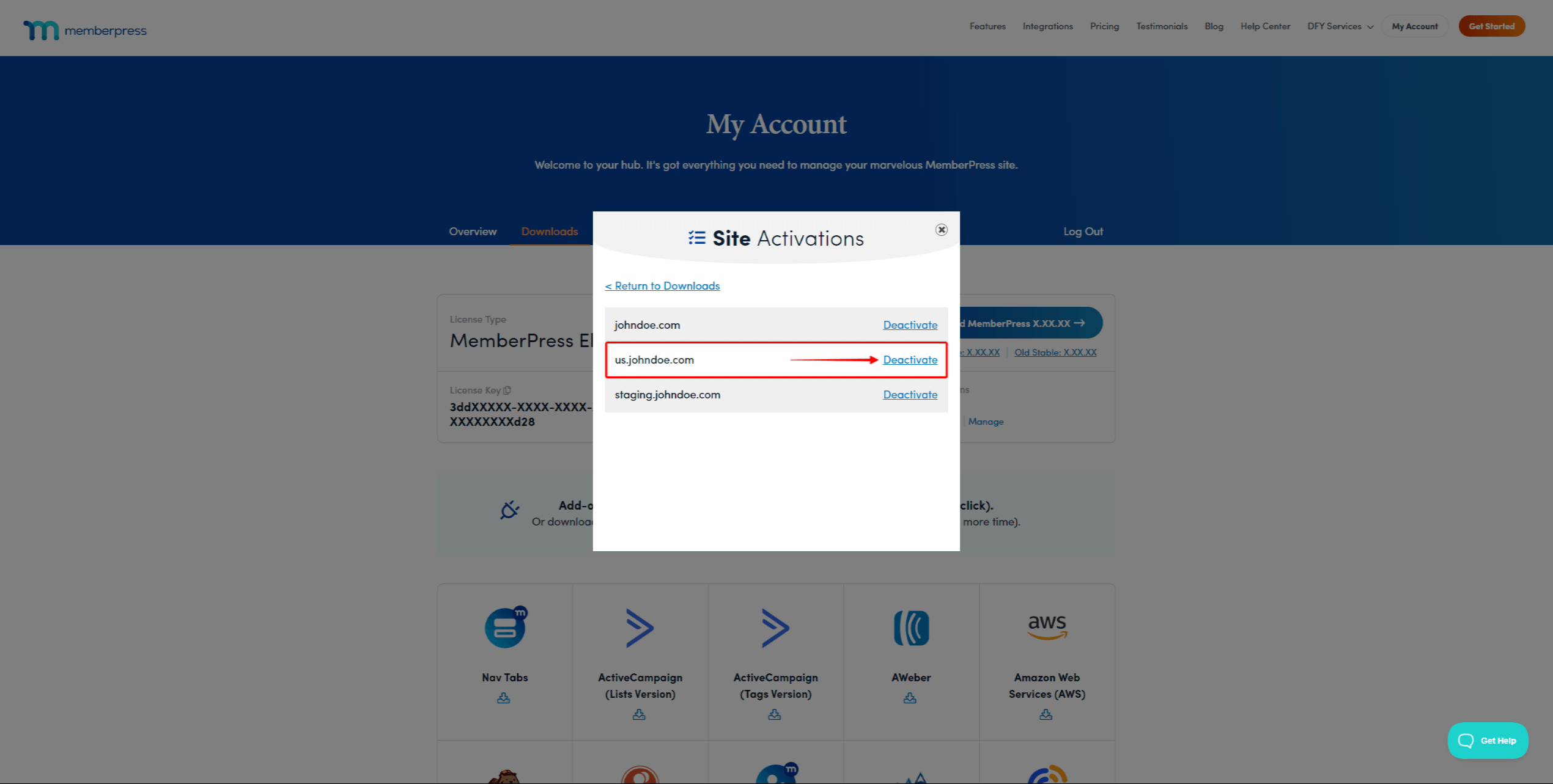Click johndoe.com domain text
This screenshot has width=1553, height=784.
pyautogui.click(x=647, y=325)
